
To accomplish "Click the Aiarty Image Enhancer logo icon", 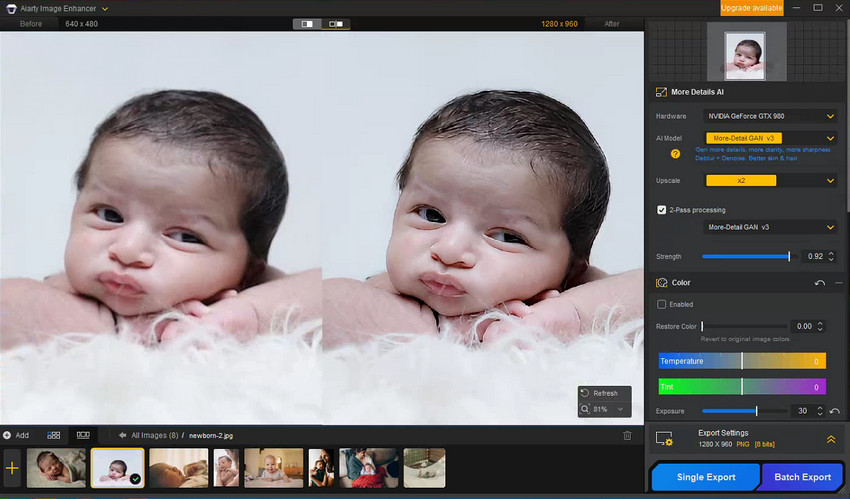I will coord(11,9).
